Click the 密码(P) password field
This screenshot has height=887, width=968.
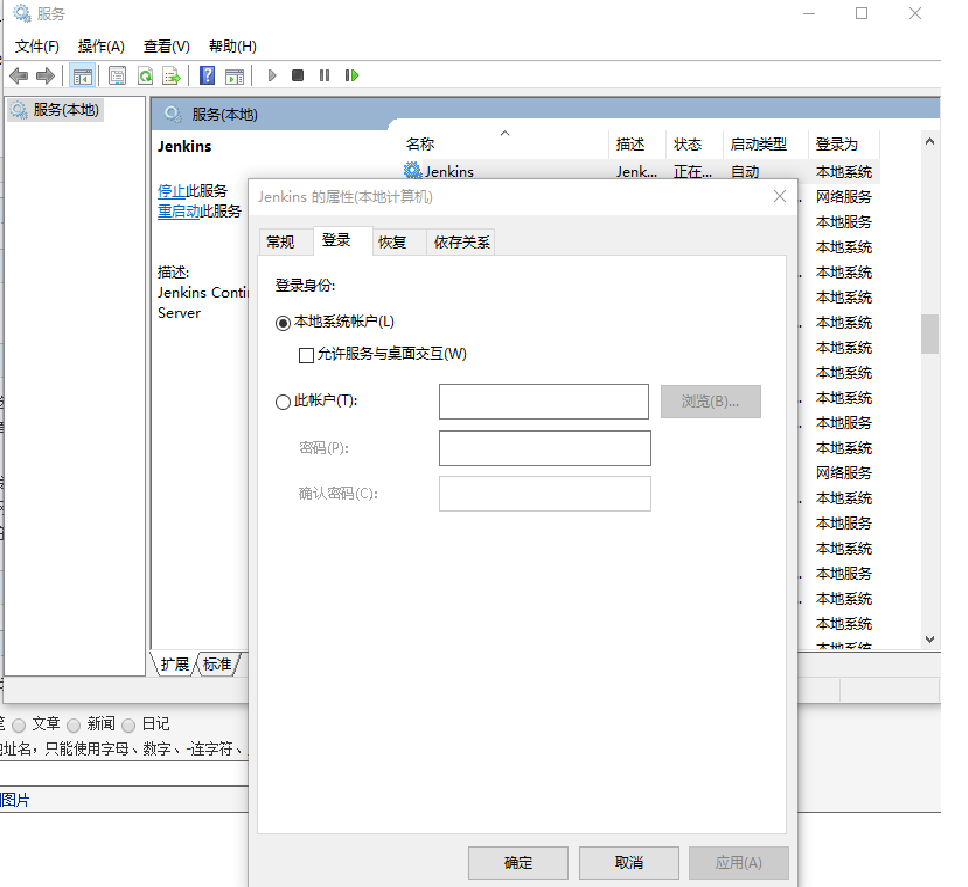[544, 448]
